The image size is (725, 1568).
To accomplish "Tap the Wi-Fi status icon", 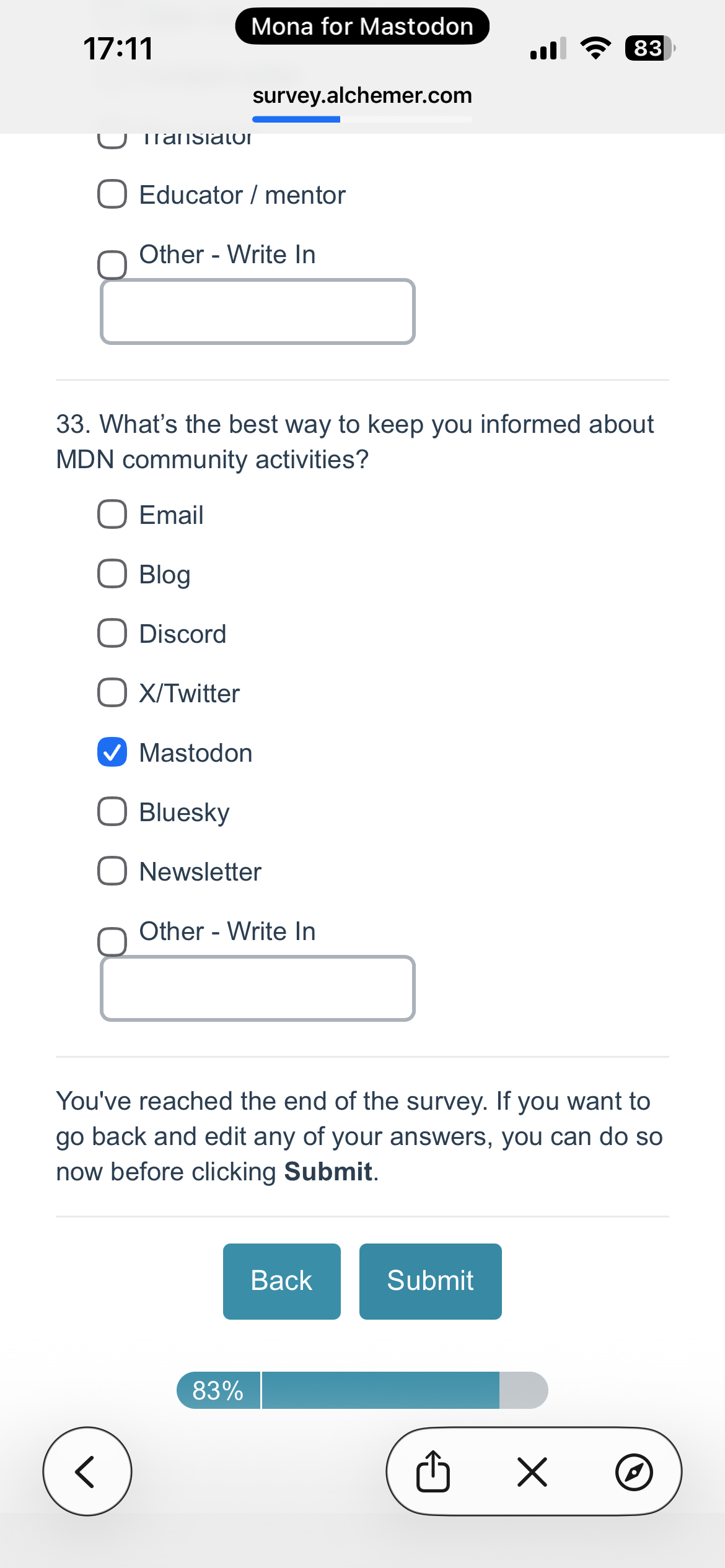I will coord(595,48).
